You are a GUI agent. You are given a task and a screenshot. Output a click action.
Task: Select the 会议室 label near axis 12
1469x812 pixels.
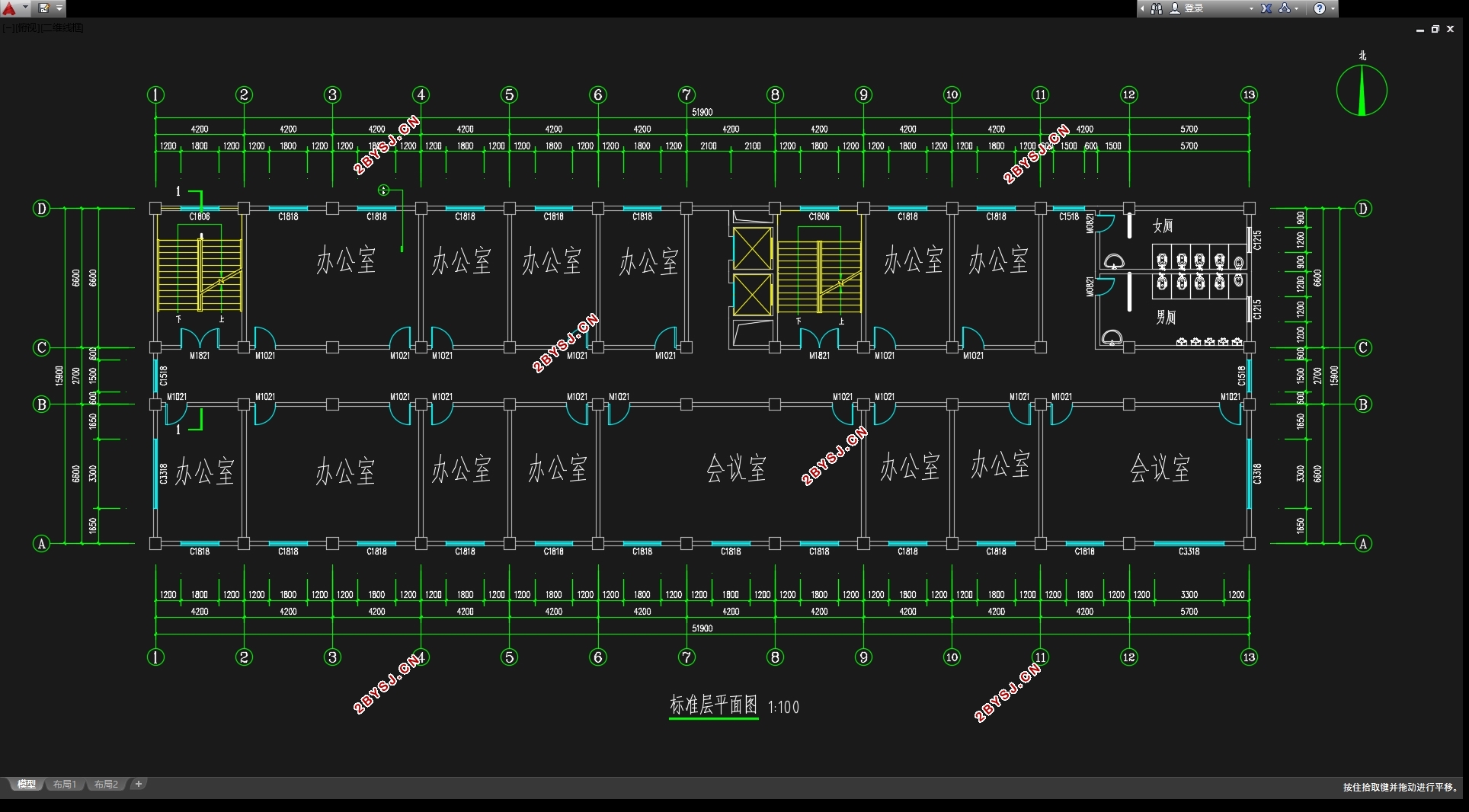pos(1160,468)
